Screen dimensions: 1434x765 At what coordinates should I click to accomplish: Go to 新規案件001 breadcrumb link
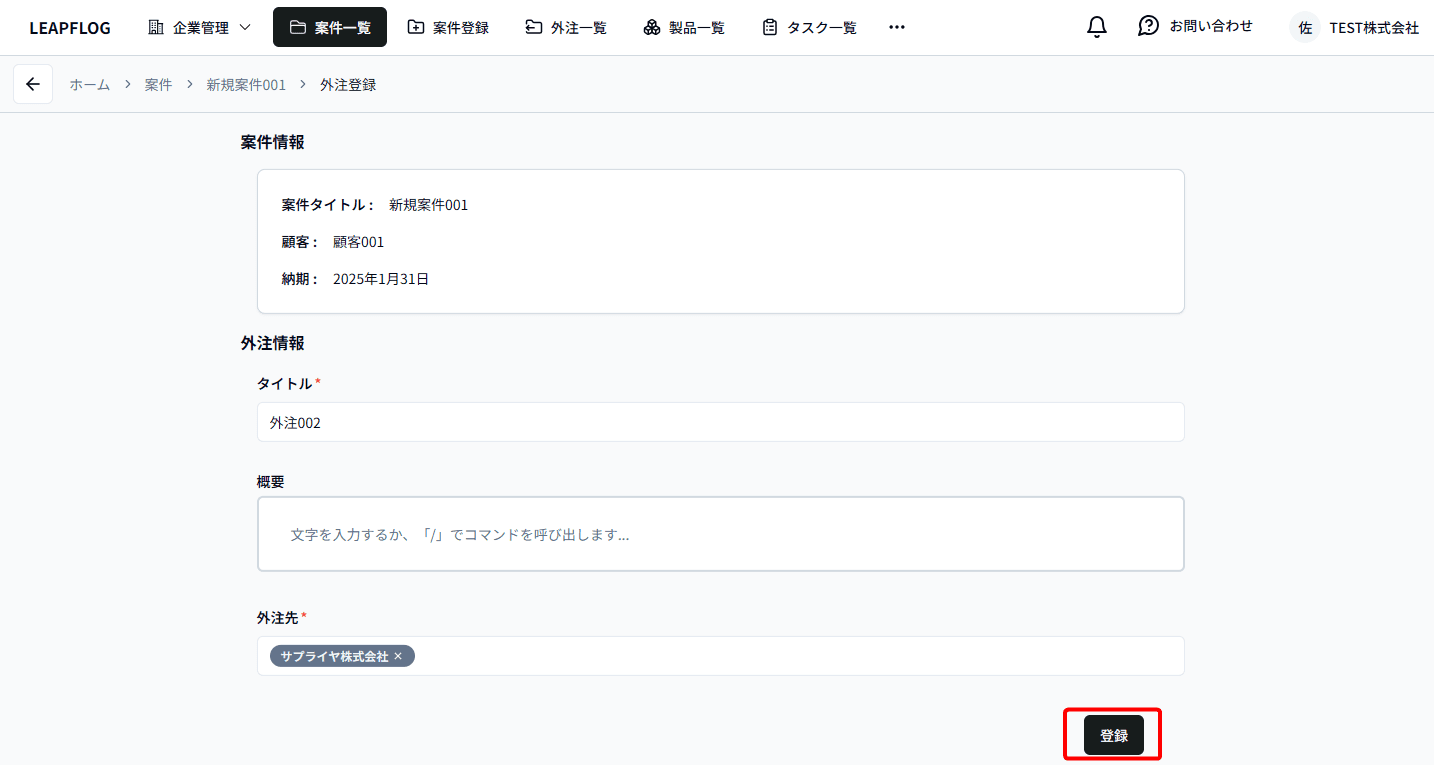(x=246, y=85)
